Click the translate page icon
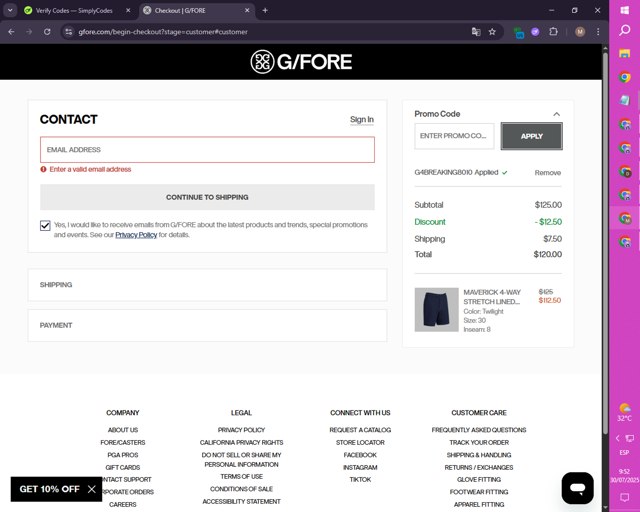 tap(476, 32)
